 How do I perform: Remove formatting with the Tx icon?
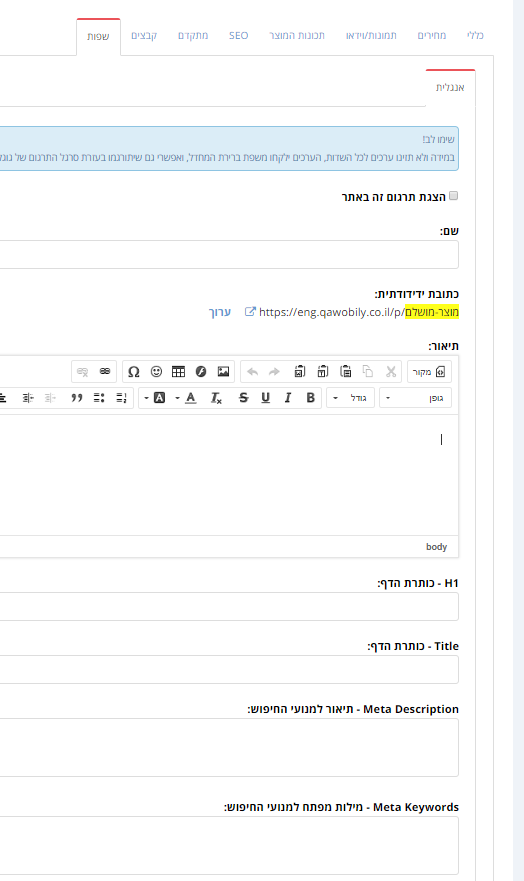[216, 398]
